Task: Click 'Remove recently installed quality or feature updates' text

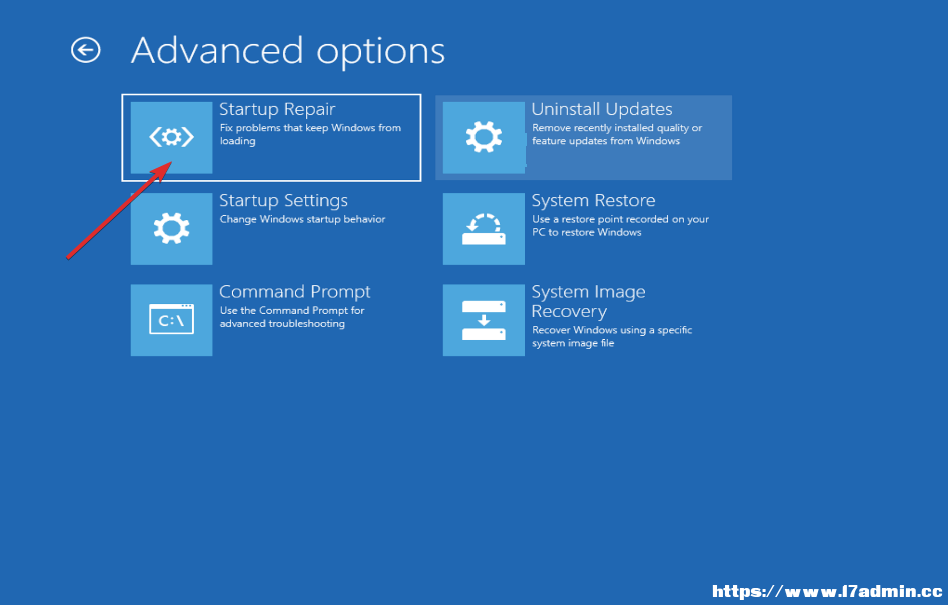Action: (x=617, y=134)
